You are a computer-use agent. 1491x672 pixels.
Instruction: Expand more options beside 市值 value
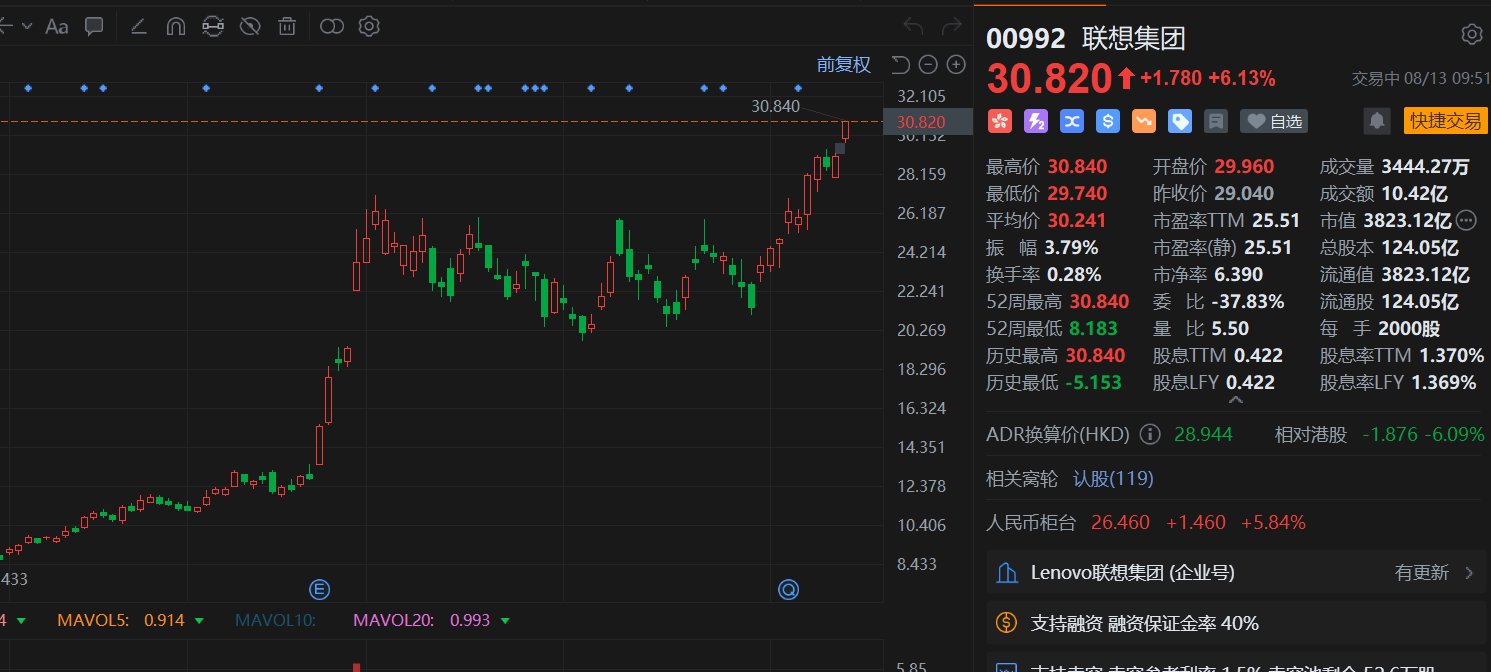coord(1467,220)
